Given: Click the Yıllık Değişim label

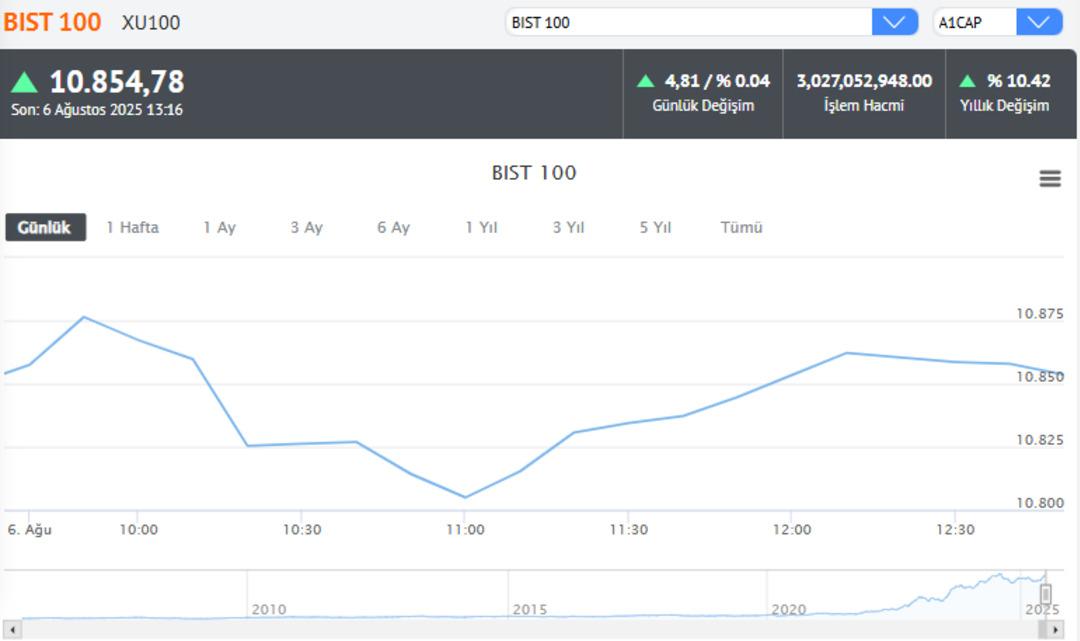Looking at the screenshot, I should (x=1005, y=105).
